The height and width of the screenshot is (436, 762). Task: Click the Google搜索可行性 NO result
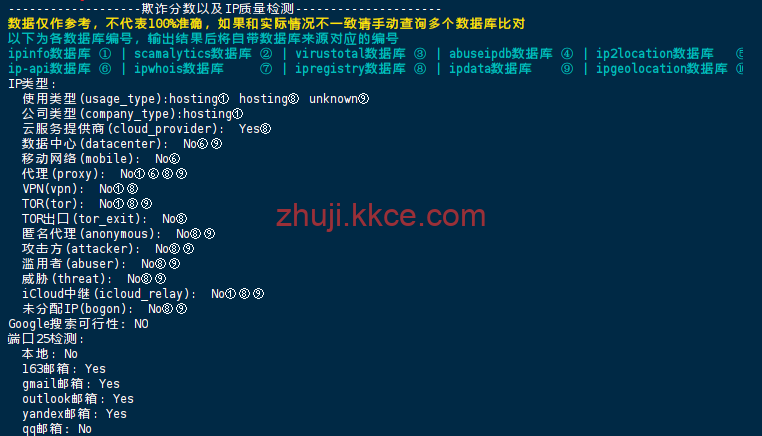tap(141, 324)
